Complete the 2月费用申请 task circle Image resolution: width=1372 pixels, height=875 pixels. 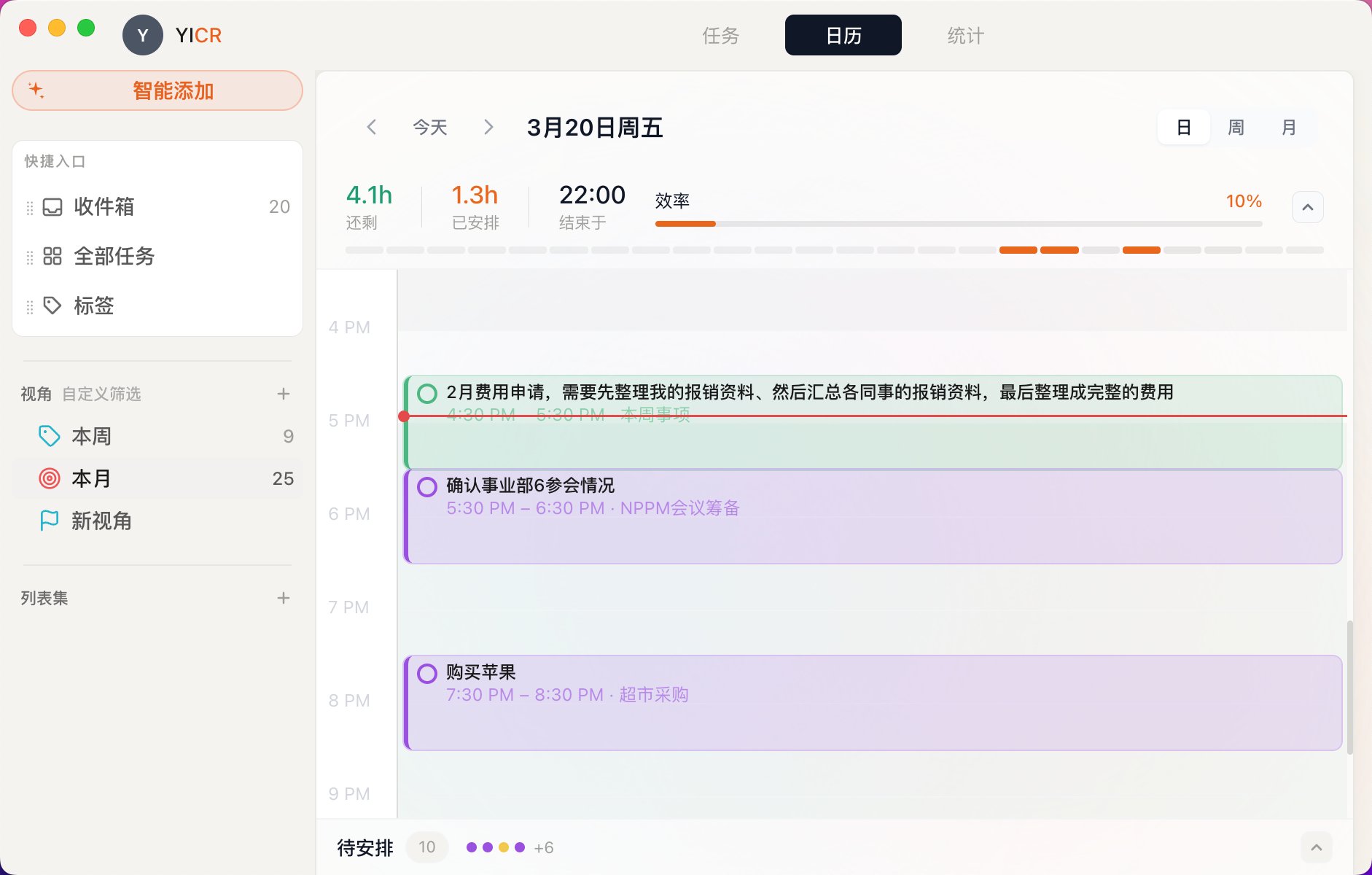coord(426,392)
